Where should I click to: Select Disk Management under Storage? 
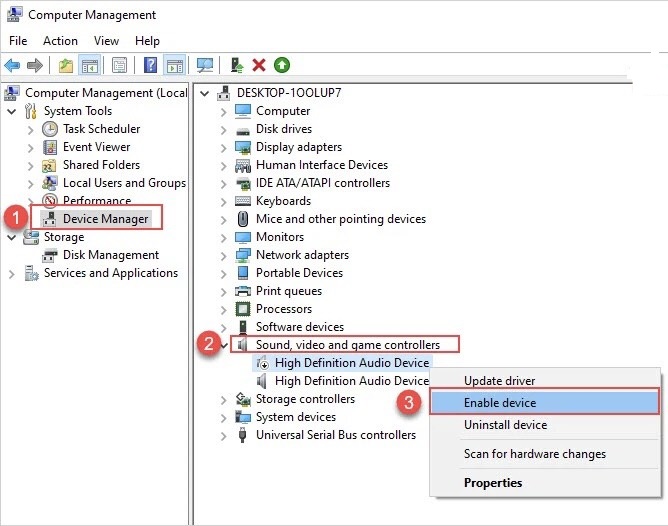(x=111, y=255)
